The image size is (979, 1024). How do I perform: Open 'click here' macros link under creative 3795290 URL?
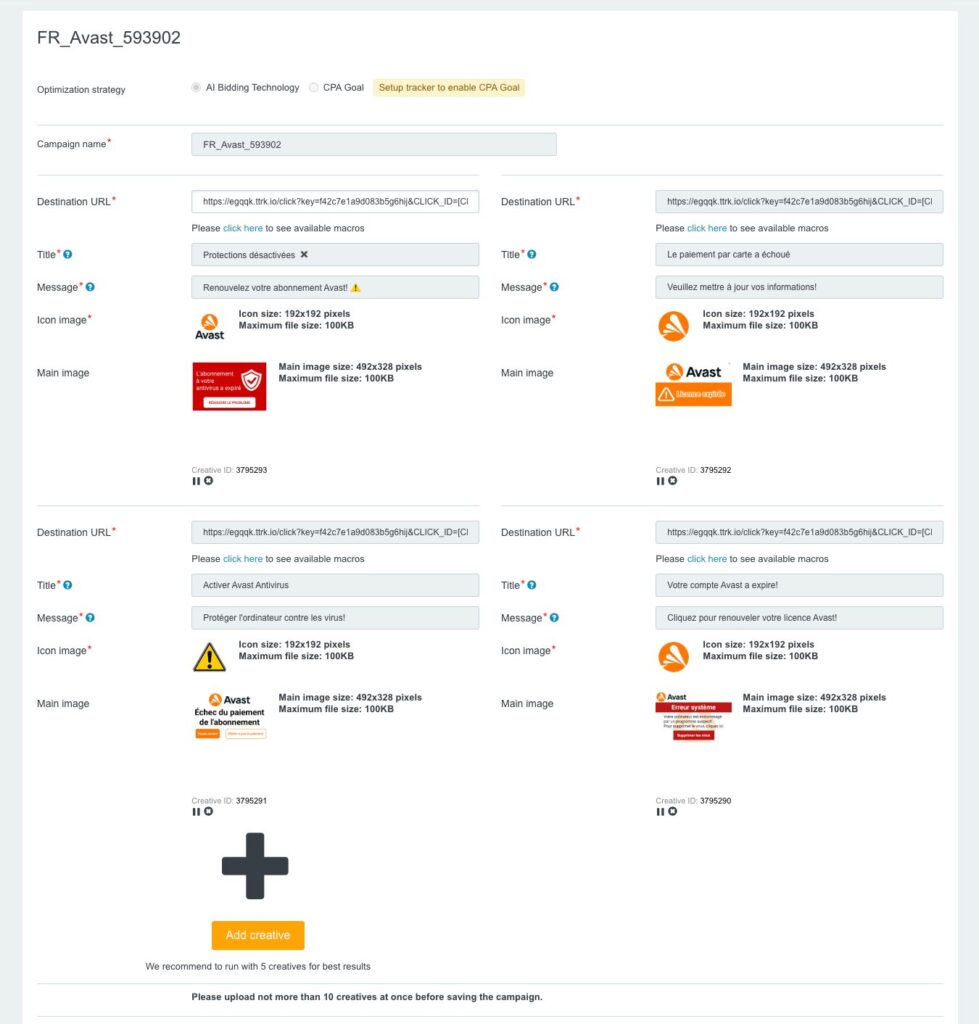(707, 559)
